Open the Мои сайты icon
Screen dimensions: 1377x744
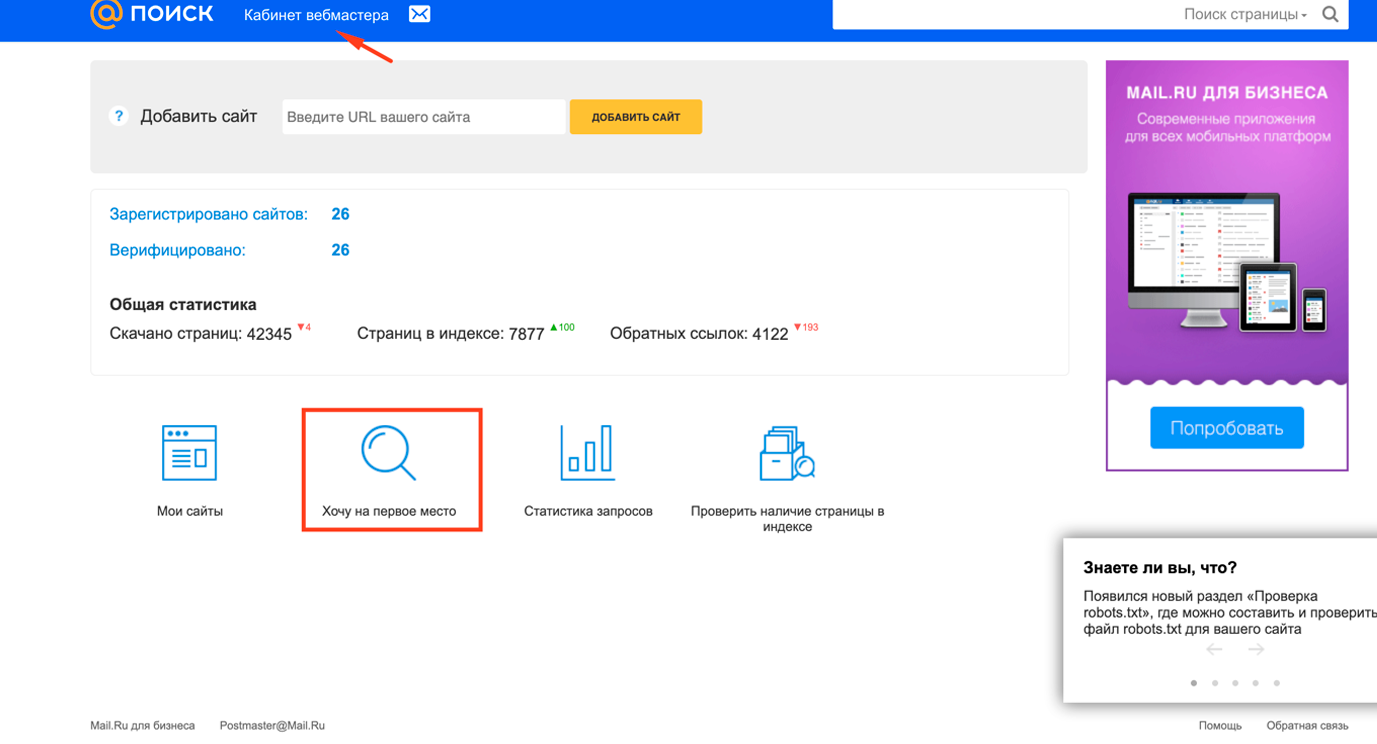tap(189, 452)
